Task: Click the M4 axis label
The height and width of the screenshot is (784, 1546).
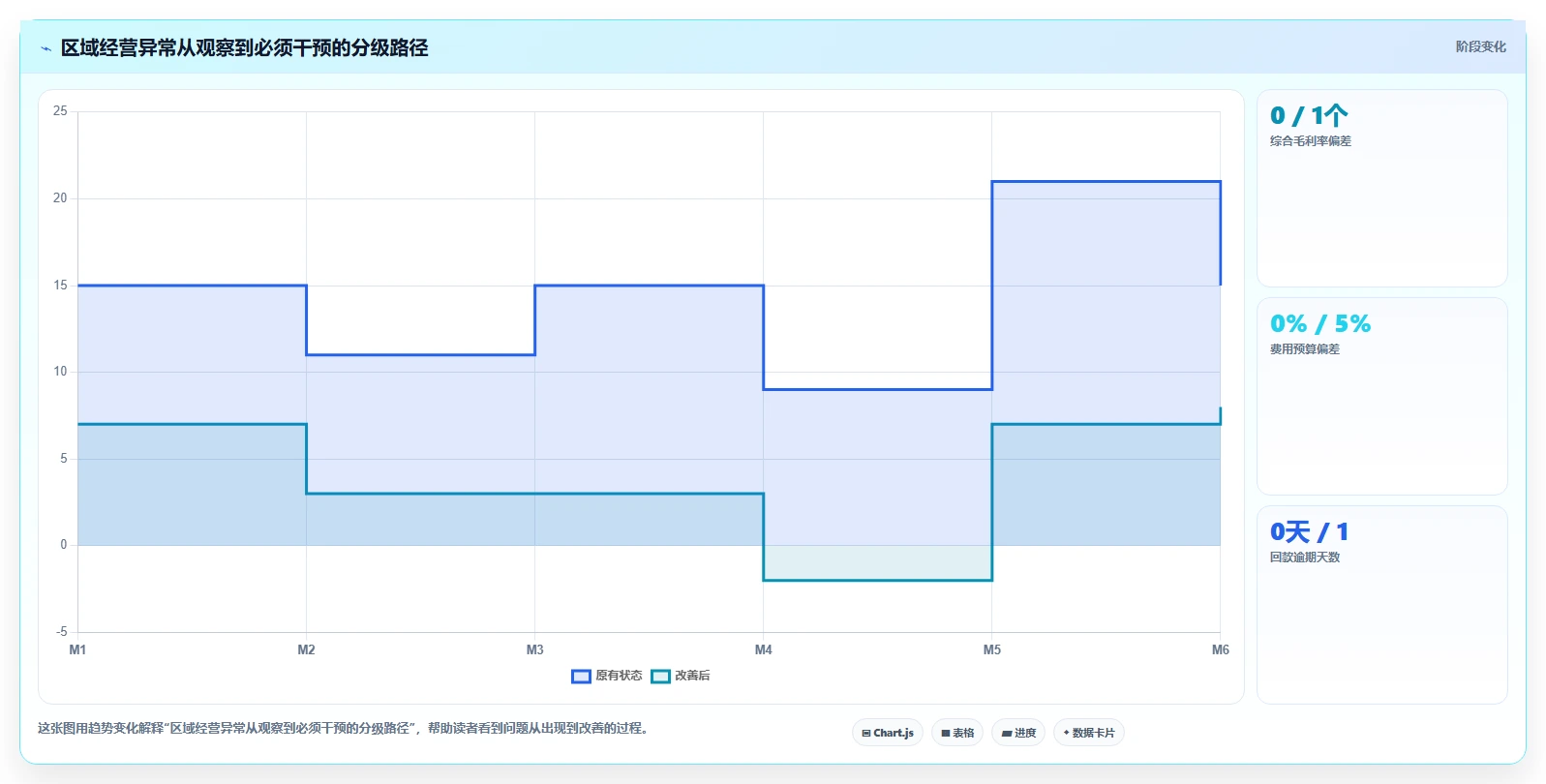Action: pos(763,649)
